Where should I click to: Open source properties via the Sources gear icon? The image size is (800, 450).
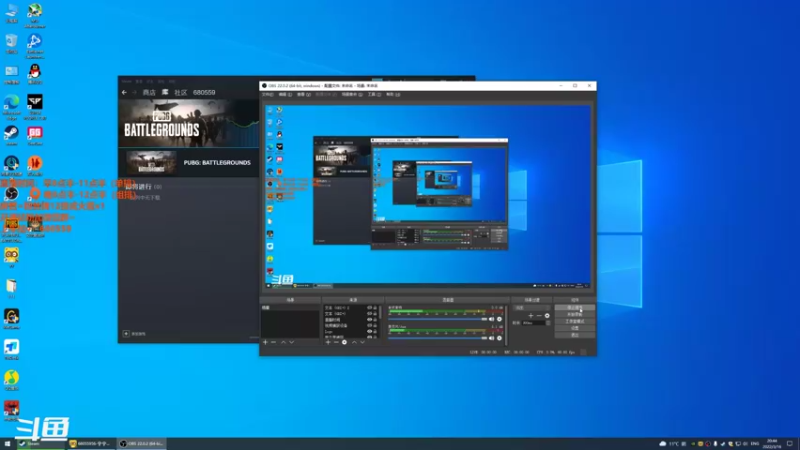coord(344,342)
